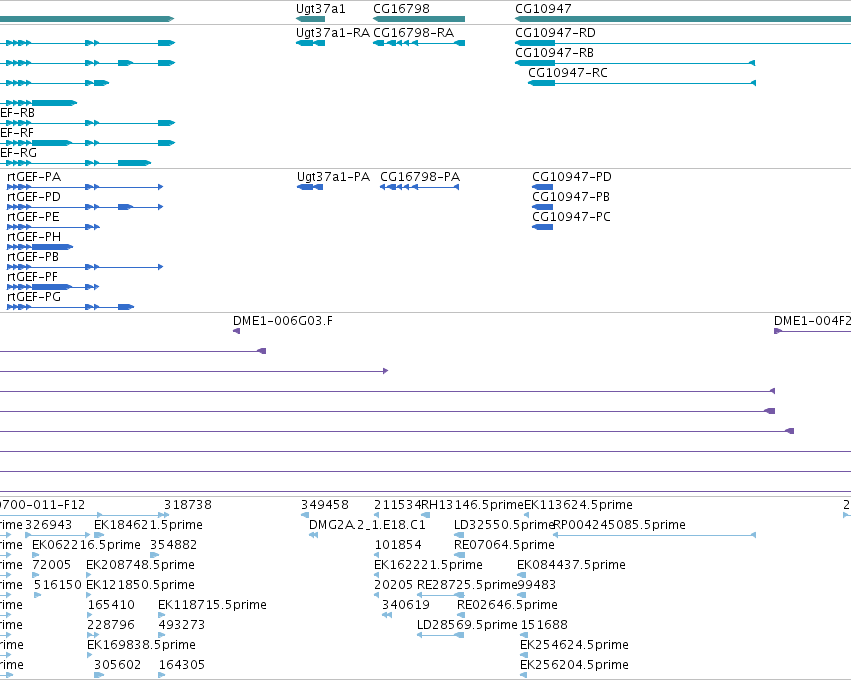Select the 20205 feature label
851x680 pixels.
[x=393, y=585]
